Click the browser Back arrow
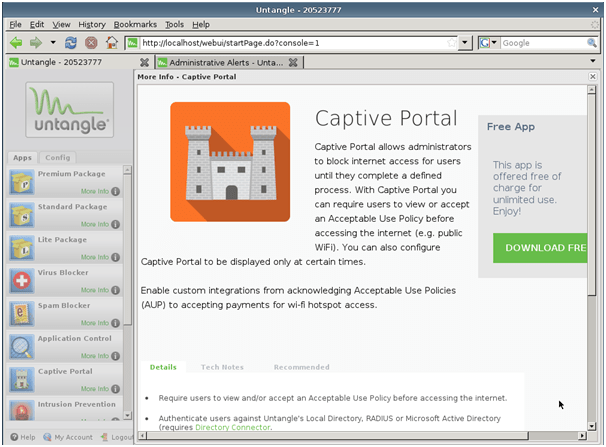The height and width of the screenshot is (447, 606). click(x=16, y=43)
